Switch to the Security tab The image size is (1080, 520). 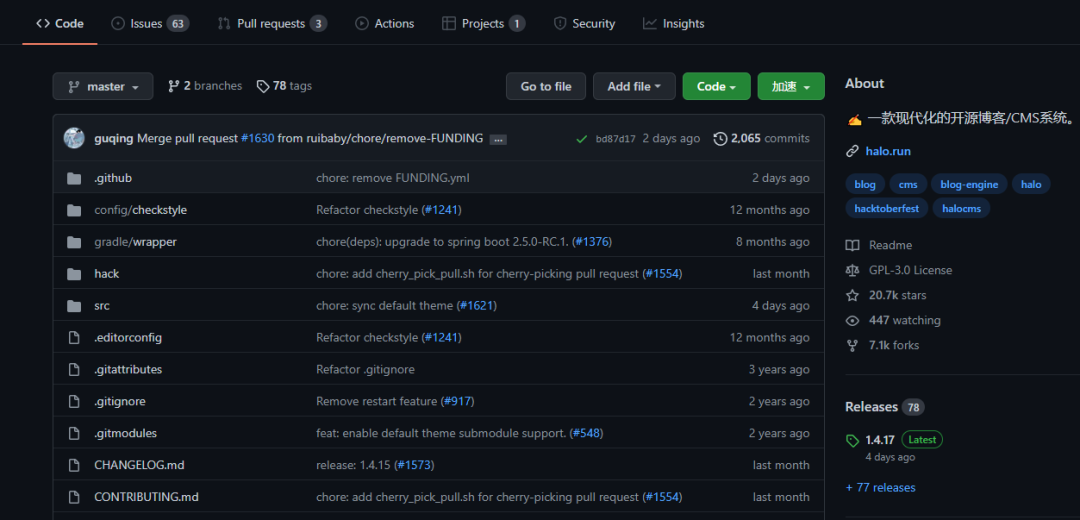pos(584,23)
